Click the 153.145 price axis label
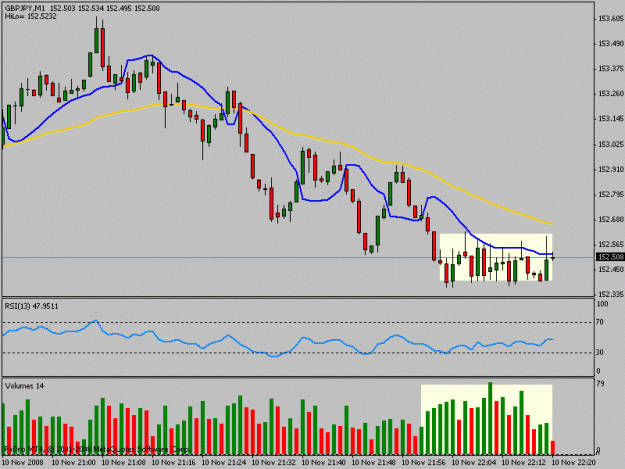625x469 pixels. pos(611,119)
